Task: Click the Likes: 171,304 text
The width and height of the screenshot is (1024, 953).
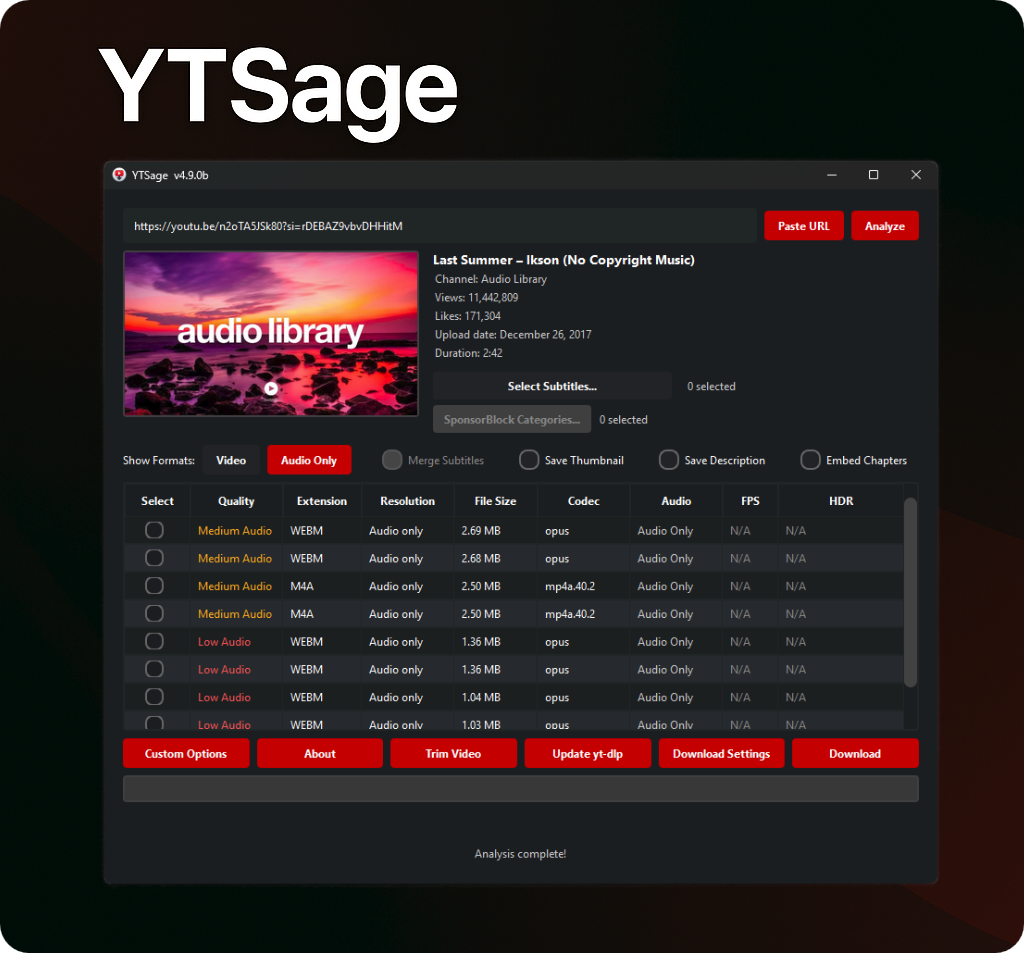Action: 468,315
